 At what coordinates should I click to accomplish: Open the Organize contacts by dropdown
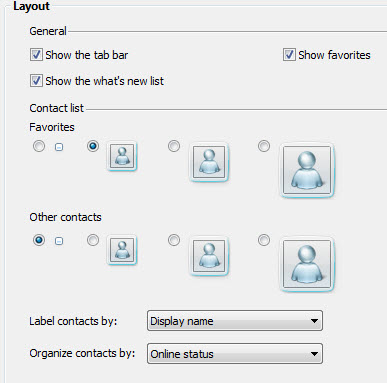235,354
